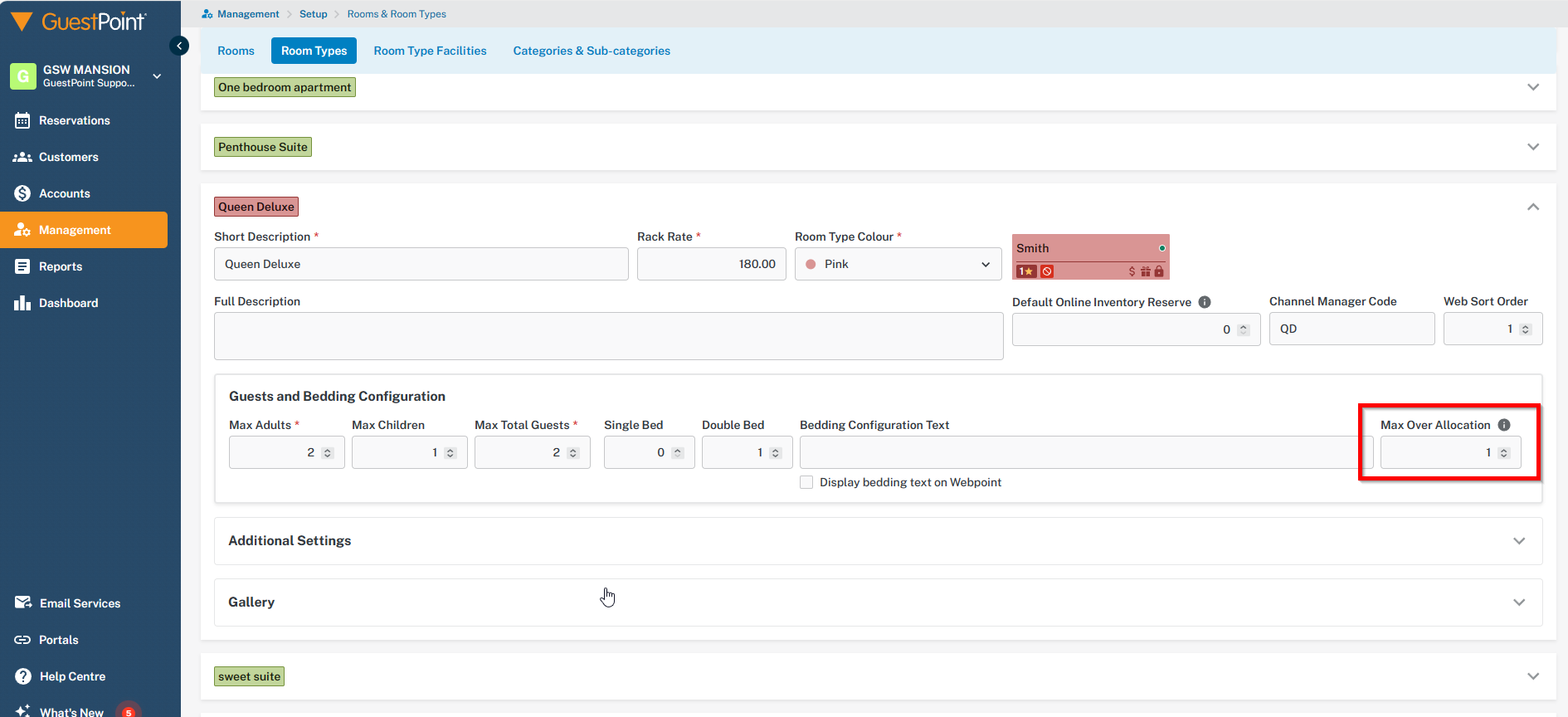Click the GSW Mansion green avatar
This screenshot has width=1568, height=717.
[x=23, y=76]
